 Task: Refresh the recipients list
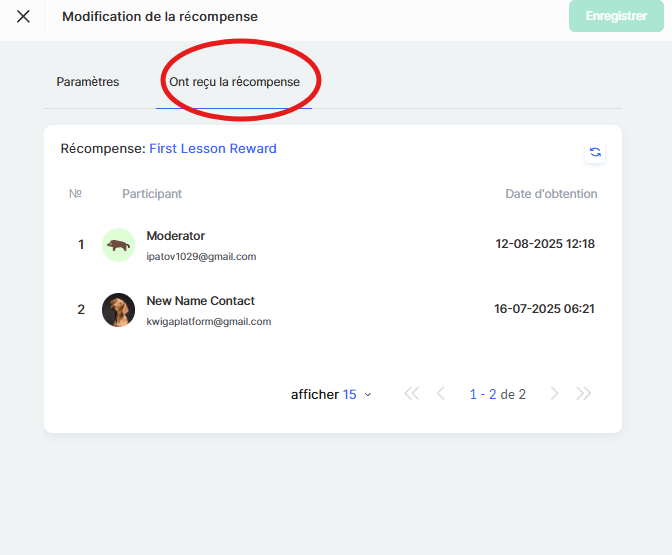pos(595,152)
